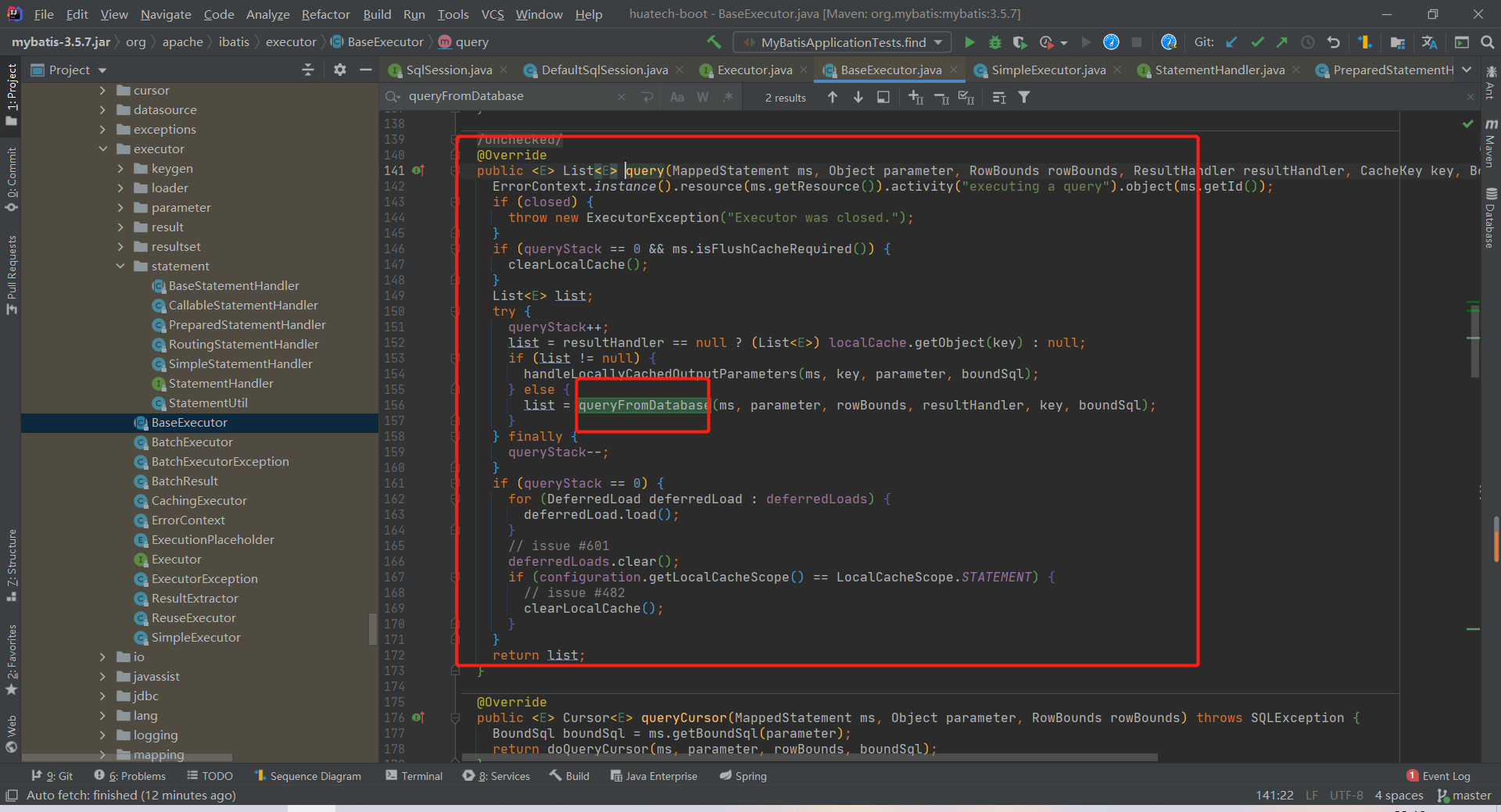1501x812 pixels.
Task: Select CachingExecutor in project tree
Action: [199, 500]
